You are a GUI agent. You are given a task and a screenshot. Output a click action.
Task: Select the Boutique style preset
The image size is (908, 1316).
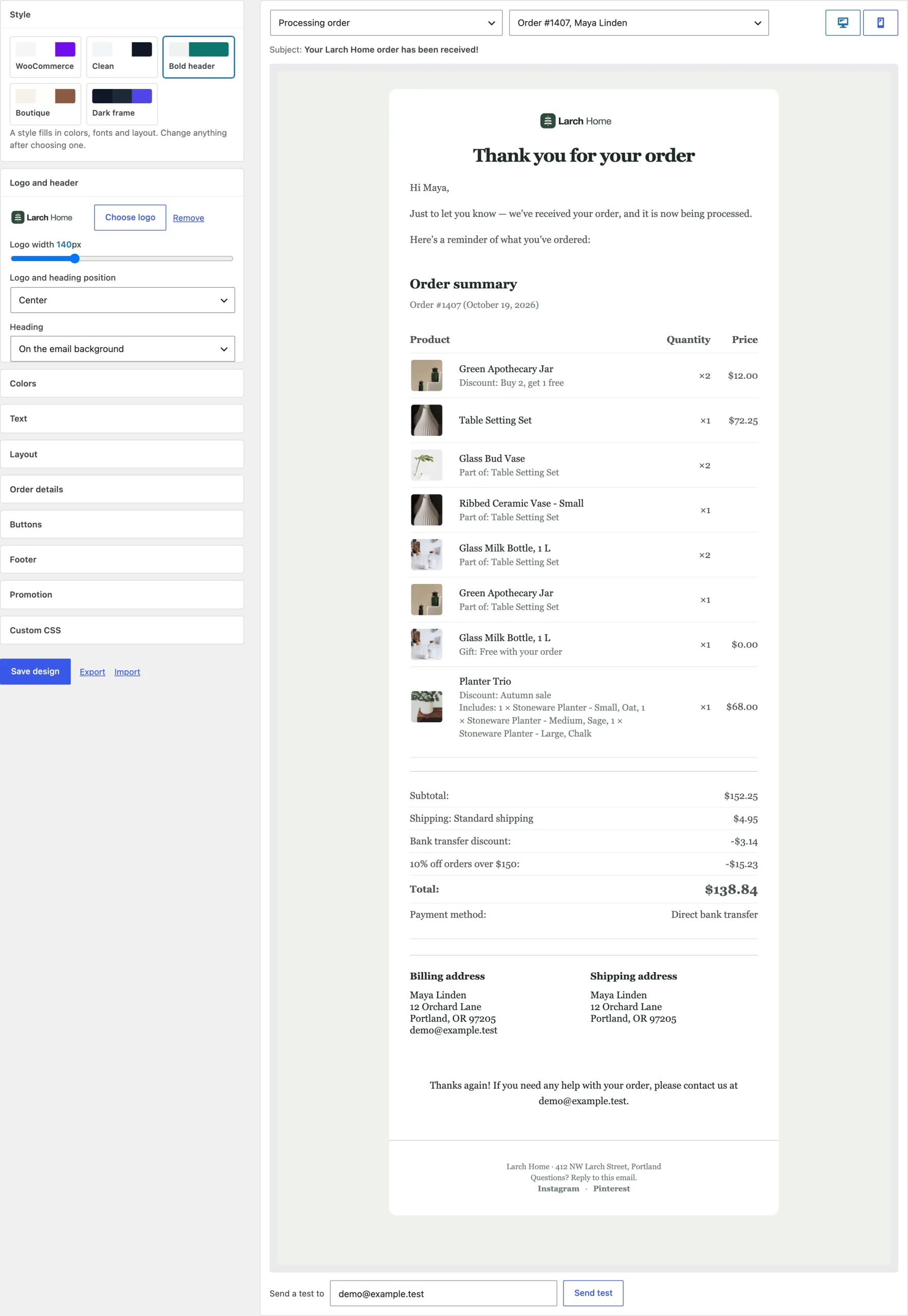(46, 104)
